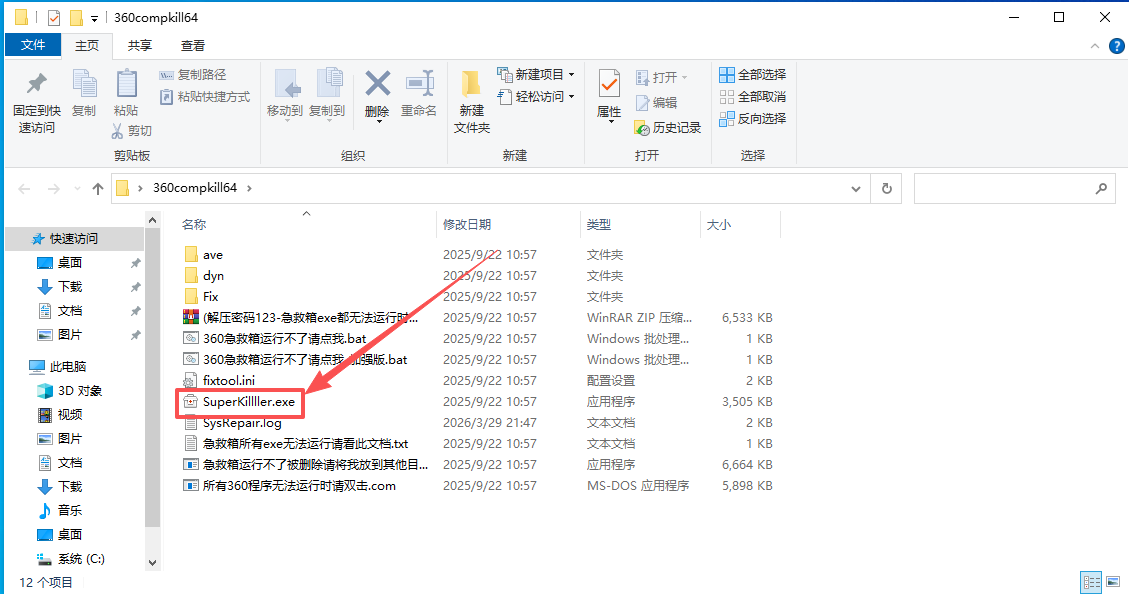Collapse the ribbon with the chevron
Viewport: 1129px width, 594px height.
(1096, 46)
